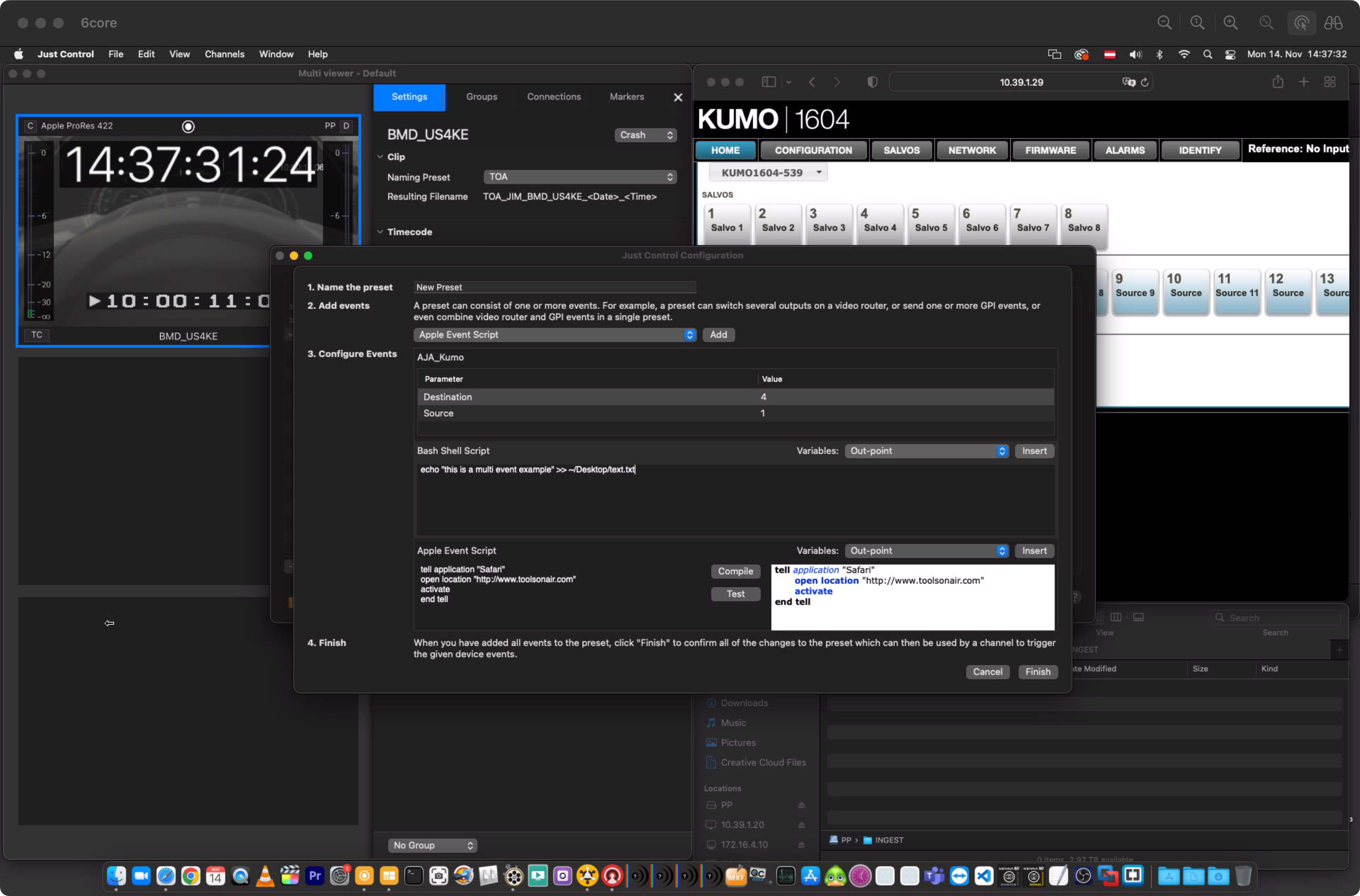1360x896 pixels.
Task: Click the New Preset name field
Action: (554, 287)
